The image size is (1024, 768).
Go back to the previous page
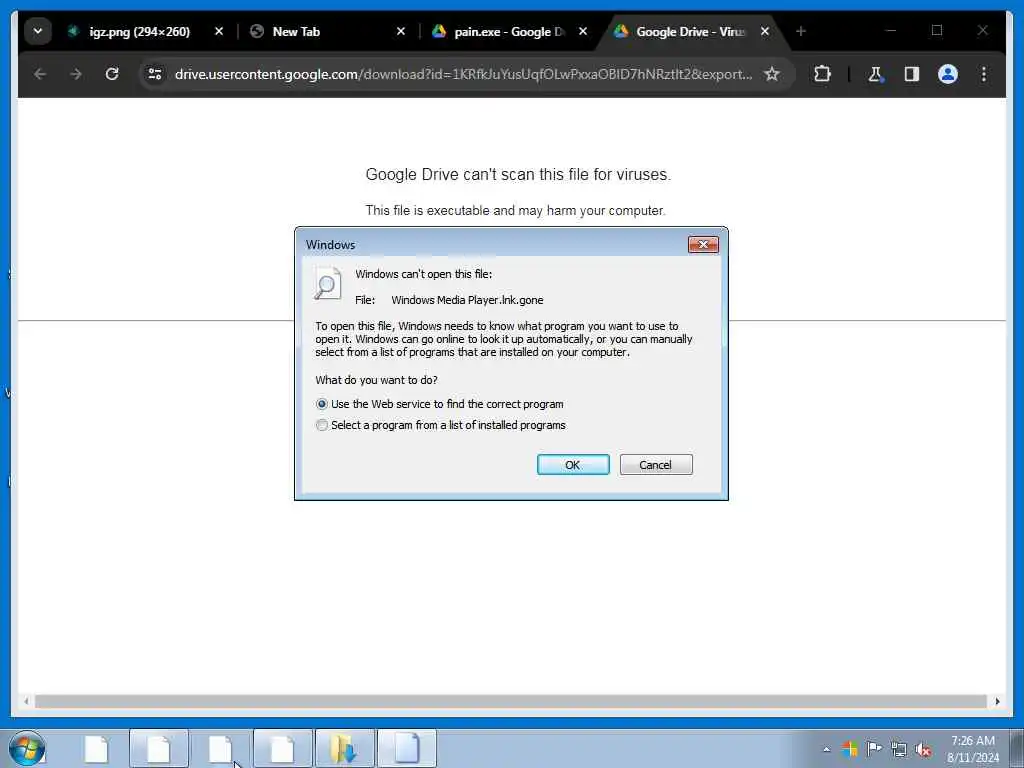coord(40,74)
